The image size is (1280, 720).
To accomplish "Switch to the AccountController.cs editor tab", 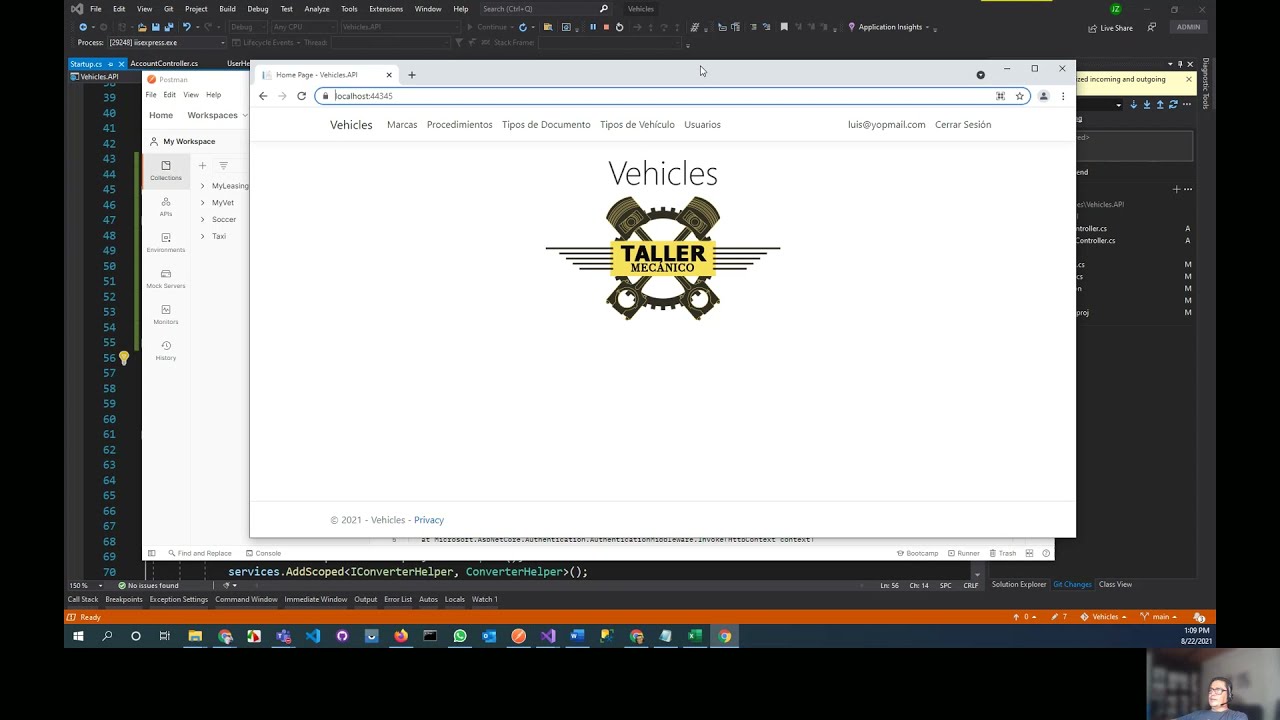I will (x=164, y=63).
